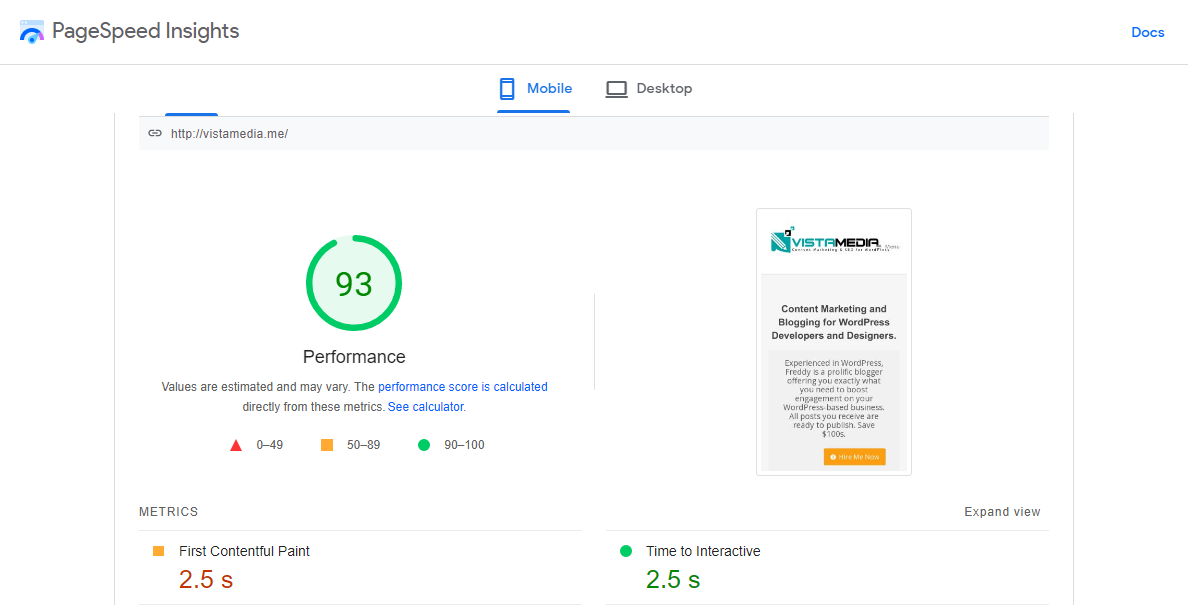This screenshot has height=605, width=1188.
Task: Click the 'Content Marketing and Blogging' heading in the screenshot
Action: (833, 322)
